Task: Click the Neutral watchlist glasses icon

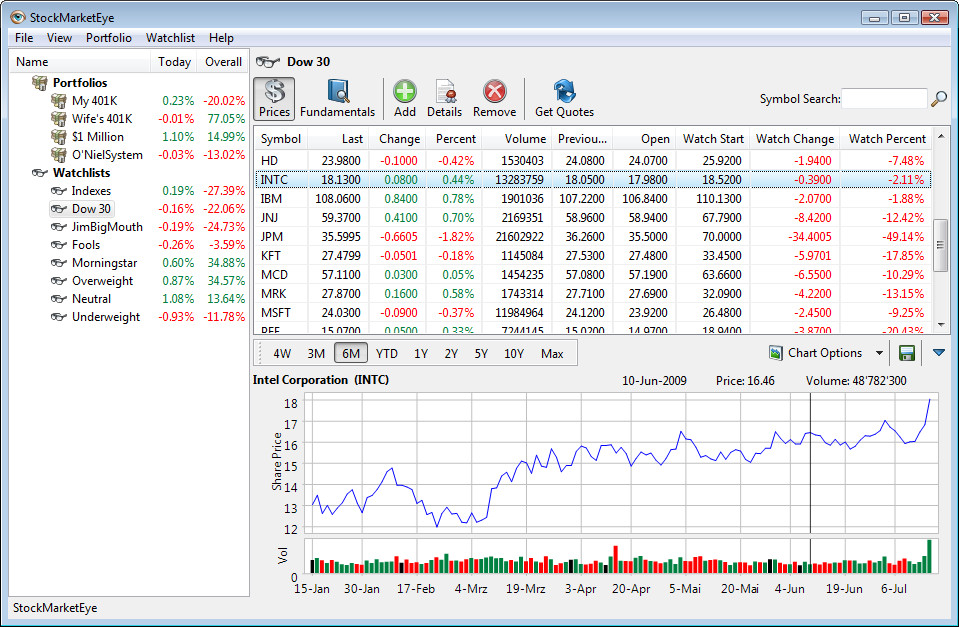Action: coord(59,299)
